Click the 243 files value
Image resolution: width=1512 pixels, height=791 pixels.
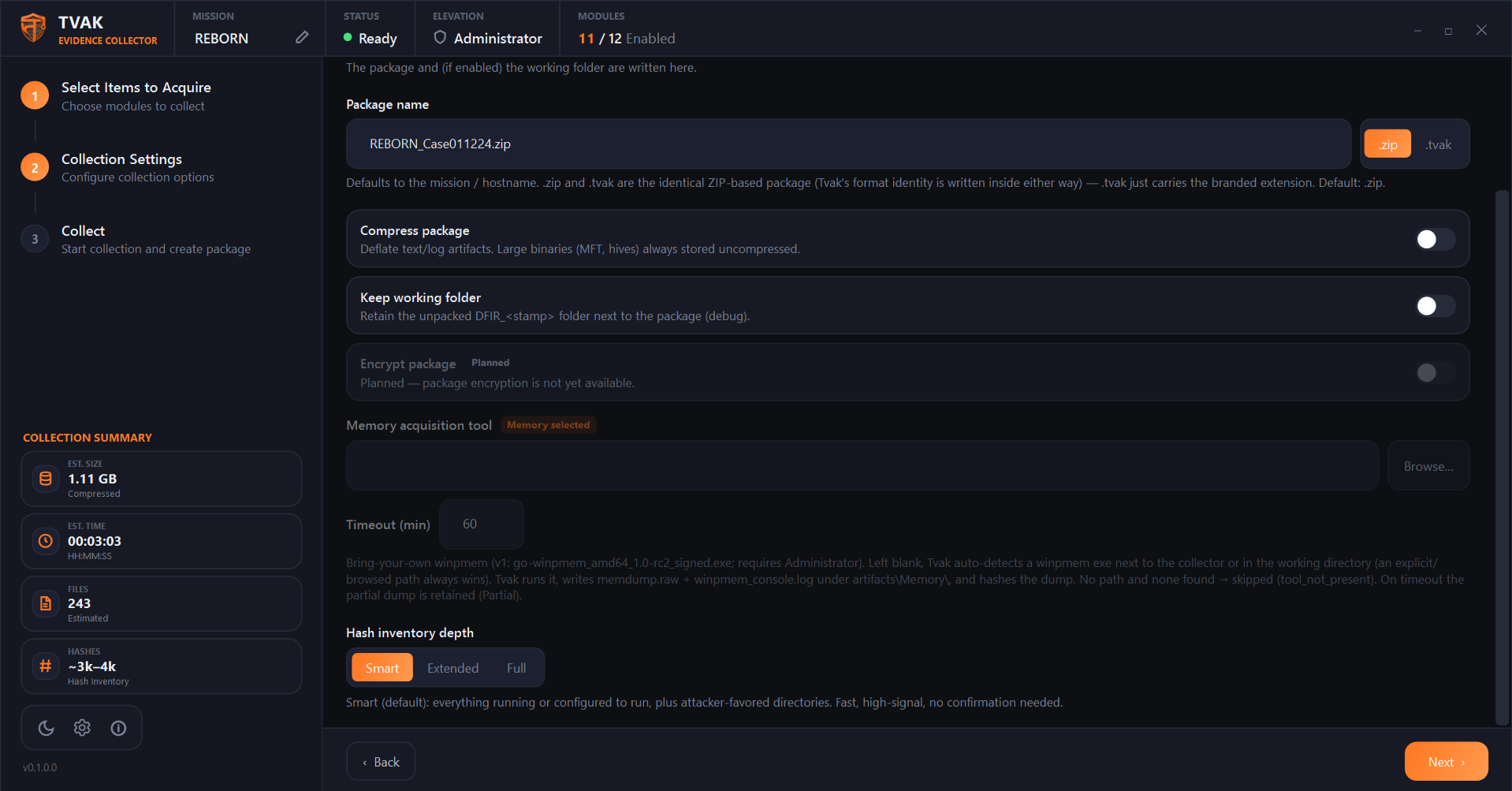[x=79, y=603]
